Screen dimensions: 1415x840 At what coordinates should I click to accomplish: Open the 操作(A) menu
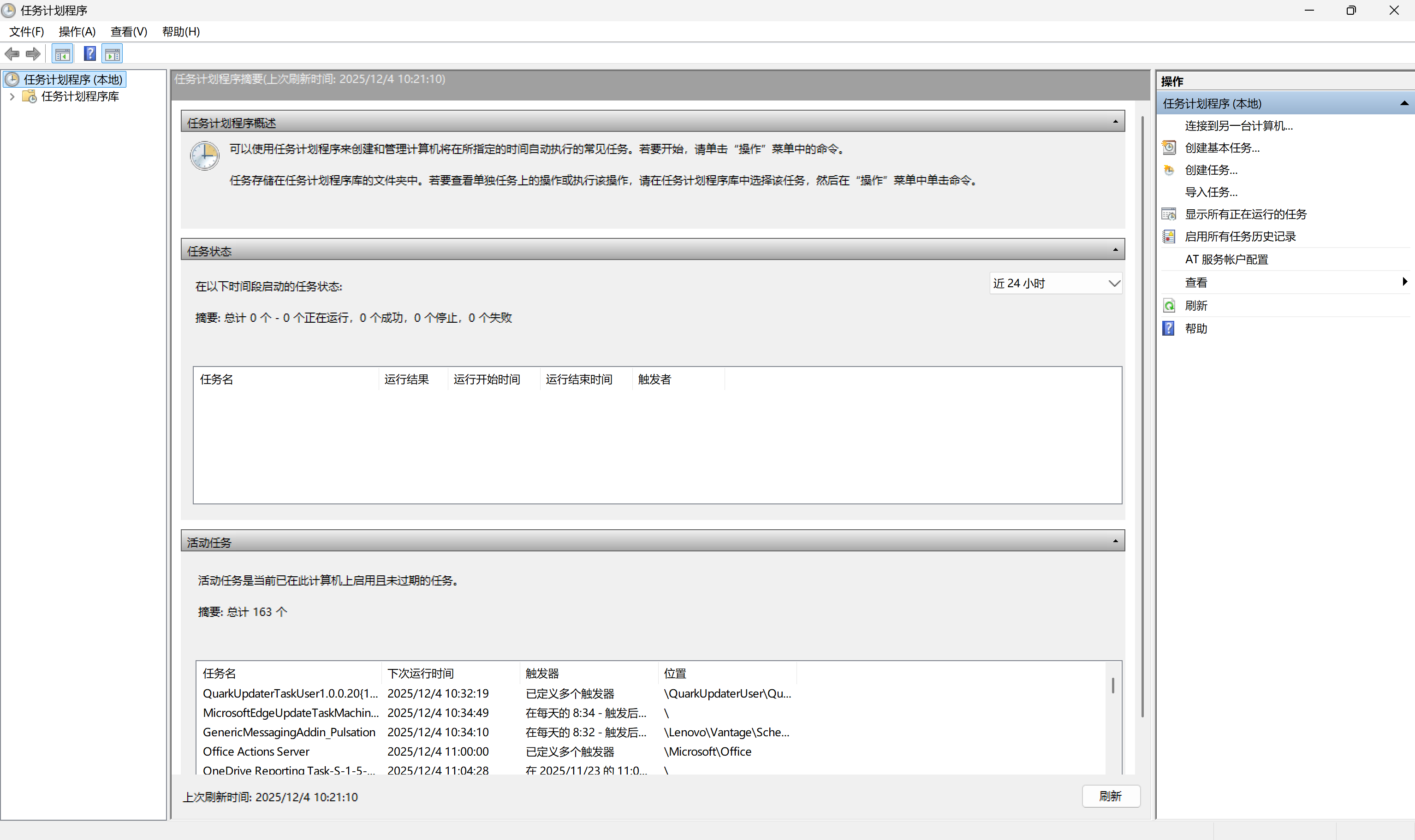pos(77,32)
